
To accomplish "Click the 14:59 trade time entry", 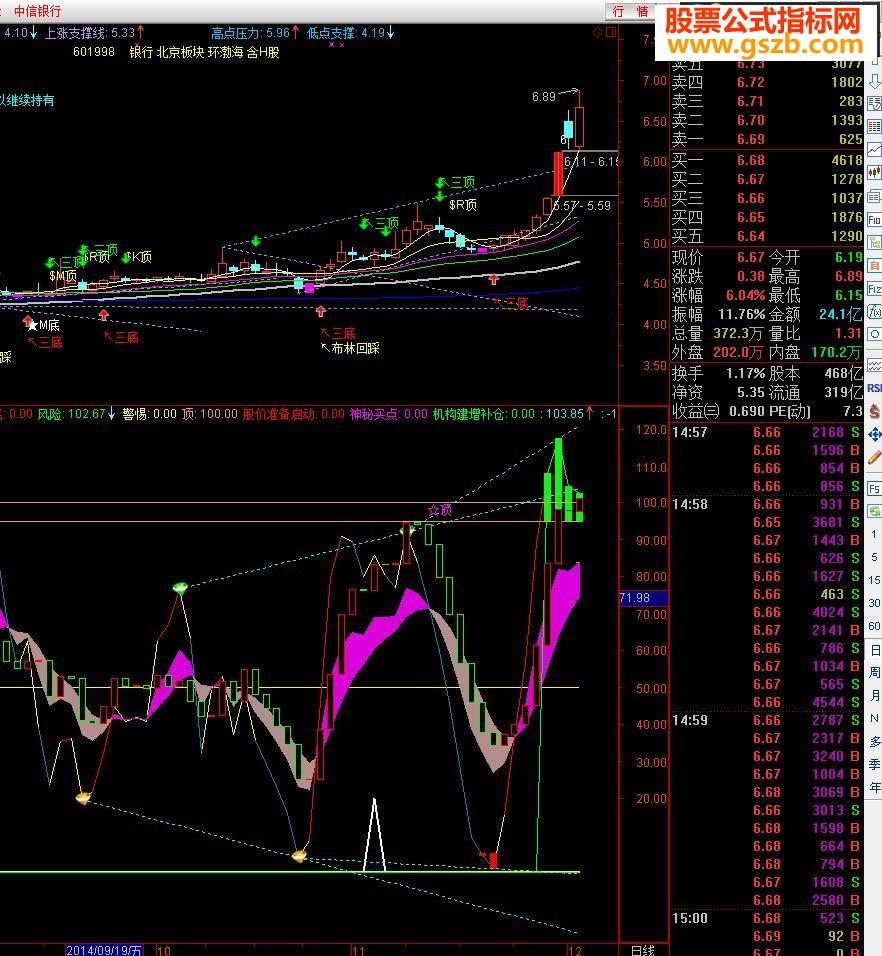I will click(690, 720).
